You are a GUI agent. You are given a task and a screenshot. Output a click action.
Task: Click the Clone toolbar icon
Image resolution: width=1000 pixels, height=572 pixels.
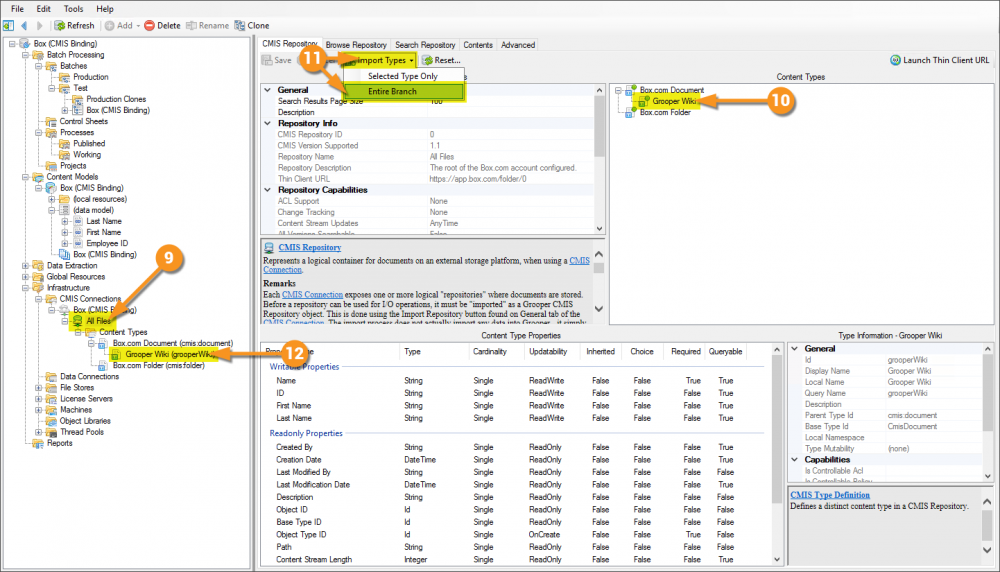coord(239,25)
